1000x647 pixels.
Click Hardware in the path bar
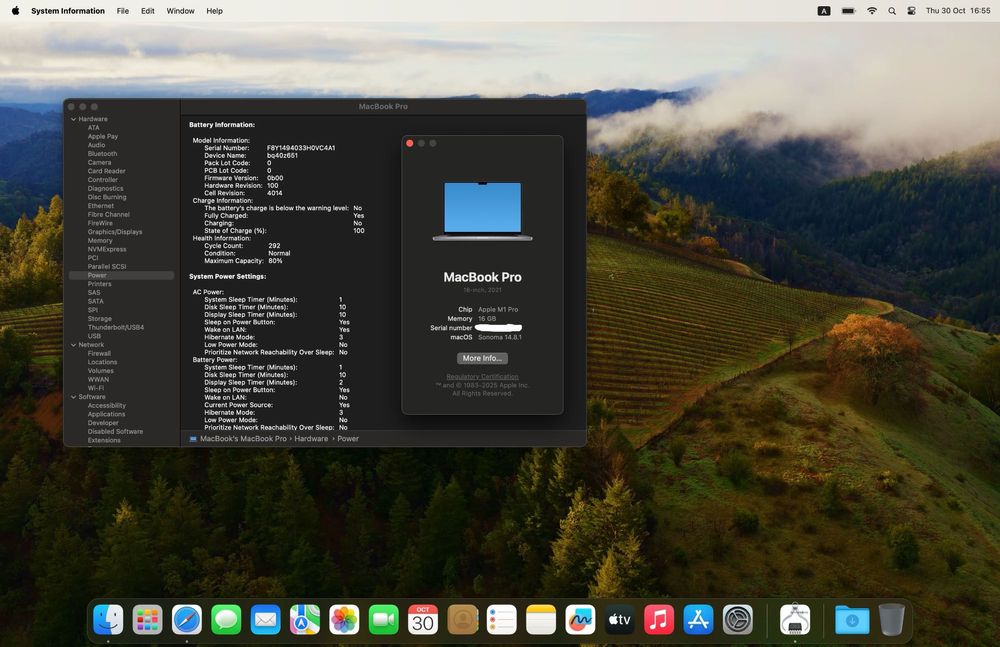[x=311, y=439]
